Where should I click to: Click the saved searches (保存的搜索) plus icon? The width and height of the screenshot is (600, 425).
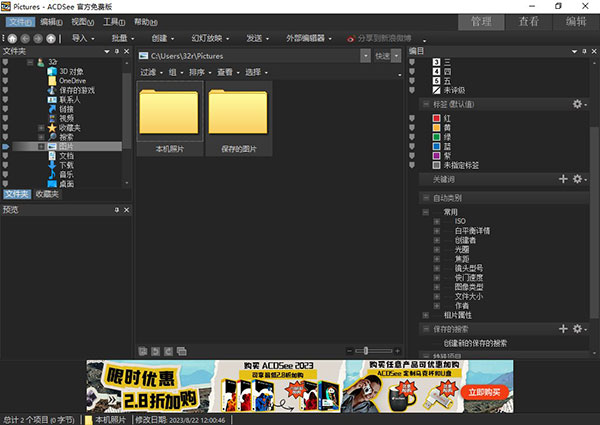[x=563, y=328]
